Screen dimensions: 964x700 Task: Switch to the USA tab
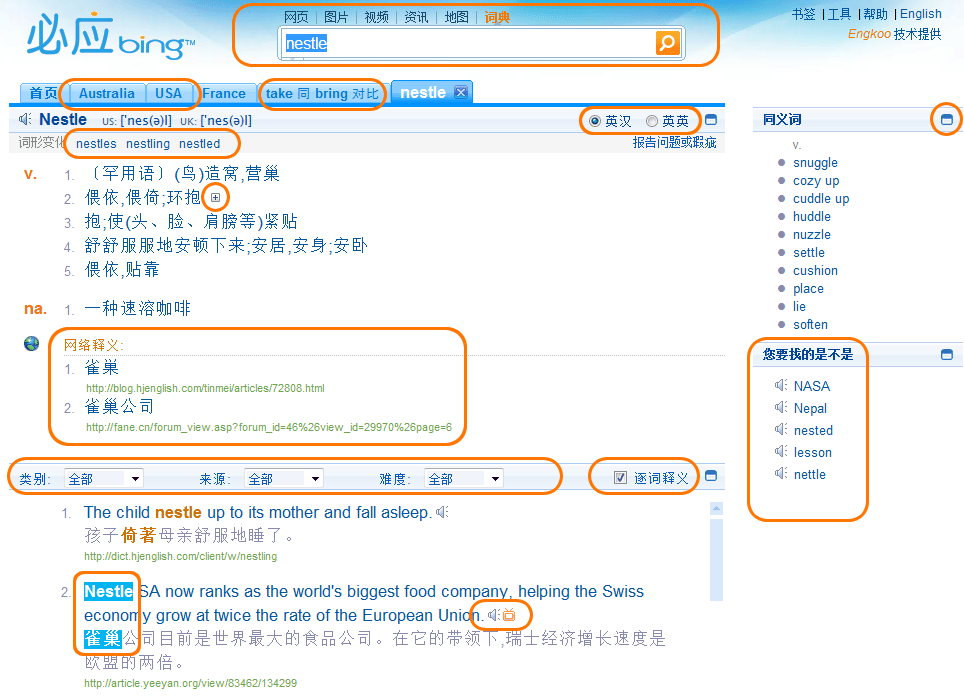(x=168, y=93)
